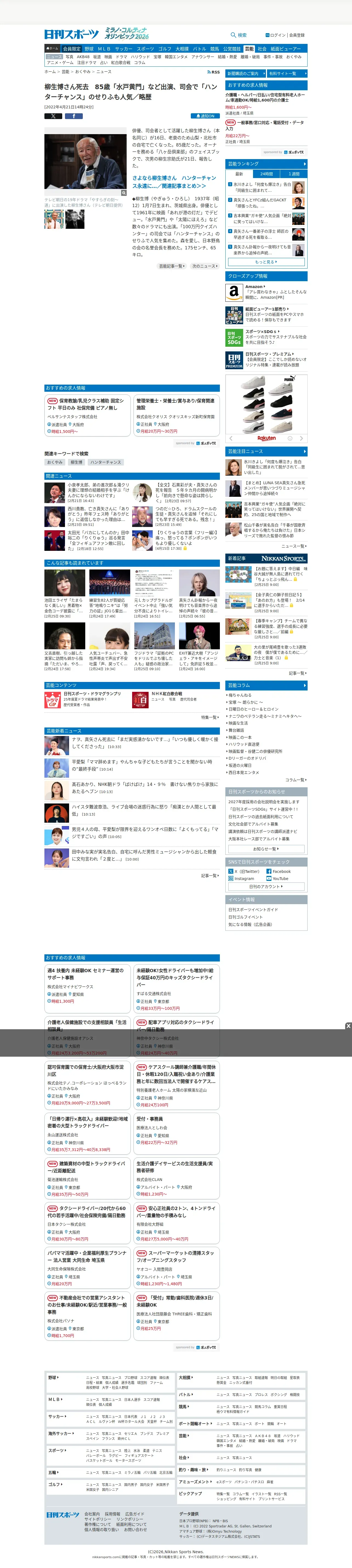Click もっと見る in ranking box

click(266, 262)
